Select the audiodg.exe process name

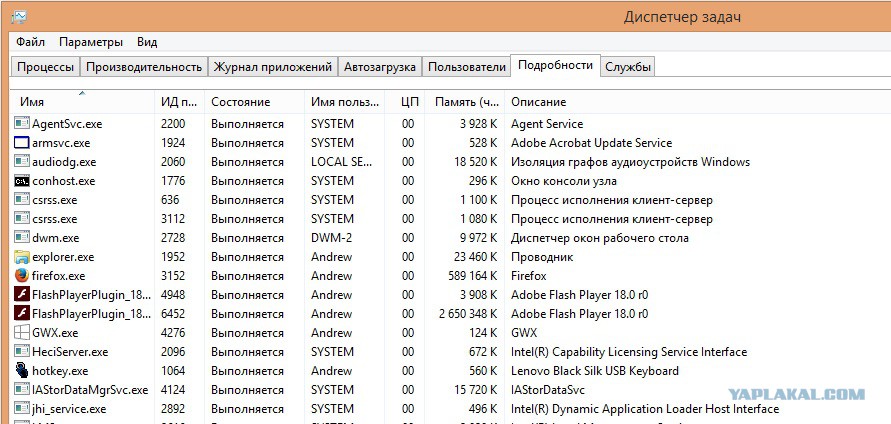tap(64, 161)
